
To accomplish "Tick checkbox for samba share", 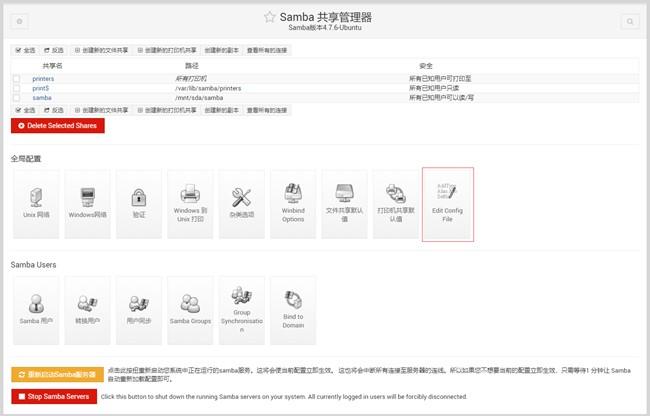I will coord(16,98).
